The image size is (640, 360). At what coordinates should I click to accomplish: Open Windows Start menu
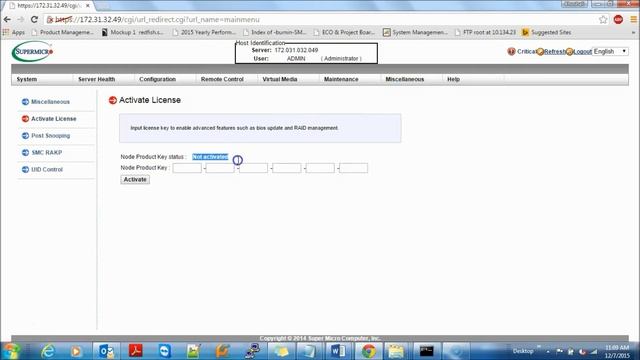point(11,351)
